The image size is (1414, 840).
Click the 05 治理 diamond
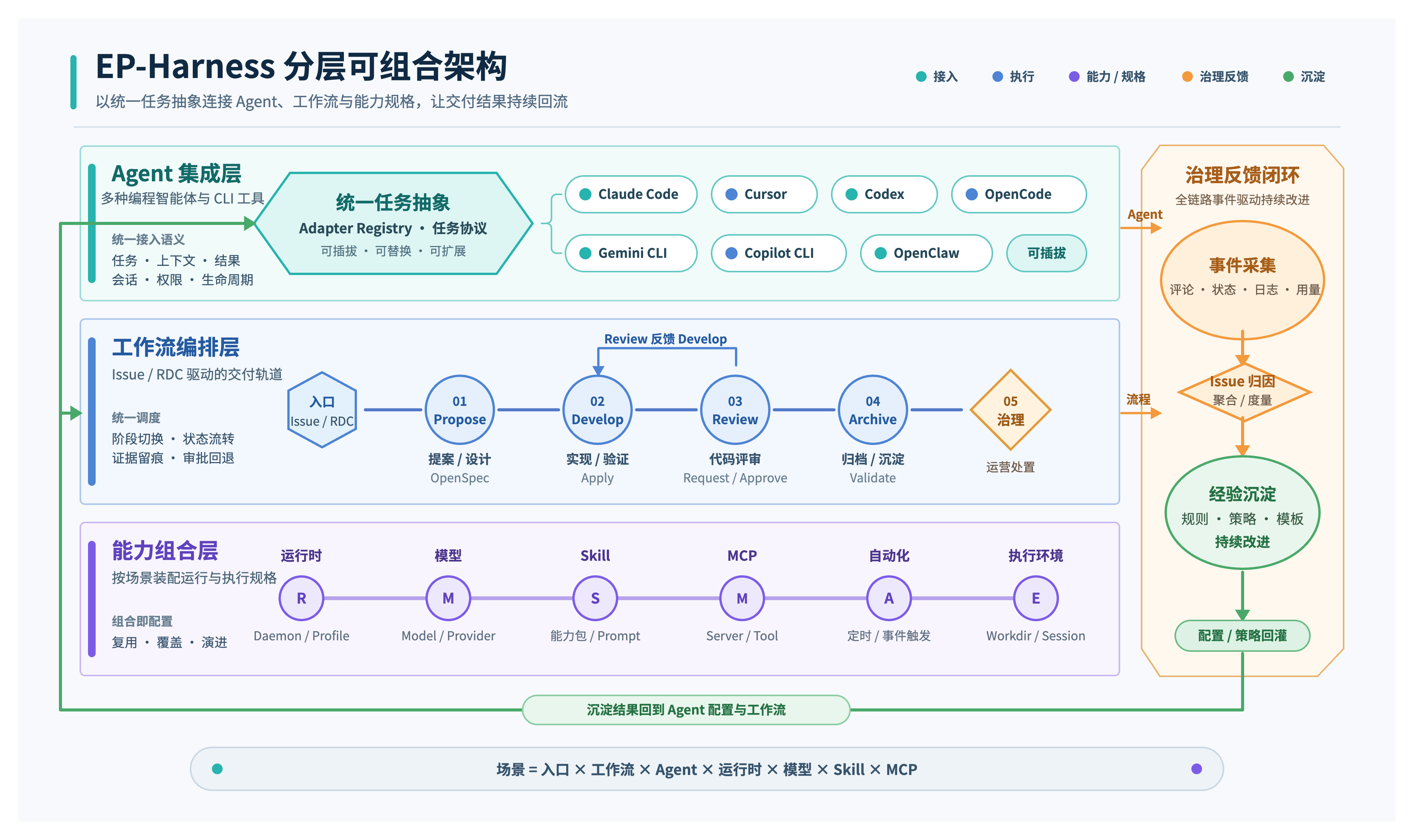tap(1010, 410)
